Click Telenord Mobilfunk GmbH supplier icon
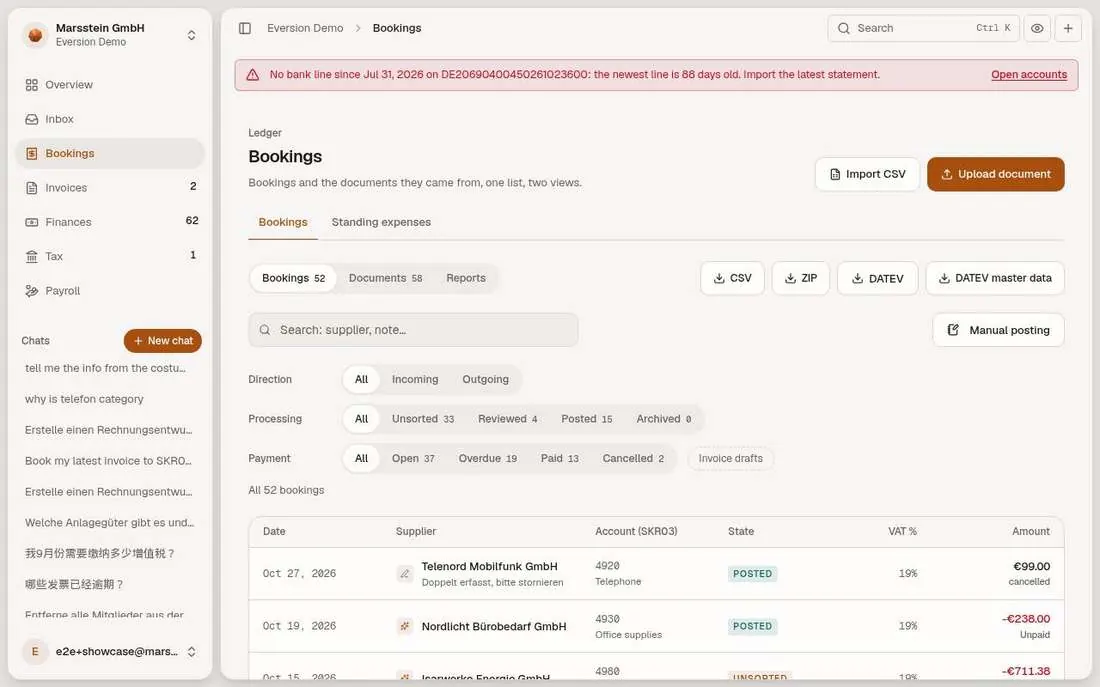The width and height of the screenshot is (1100, 687). 405,573
